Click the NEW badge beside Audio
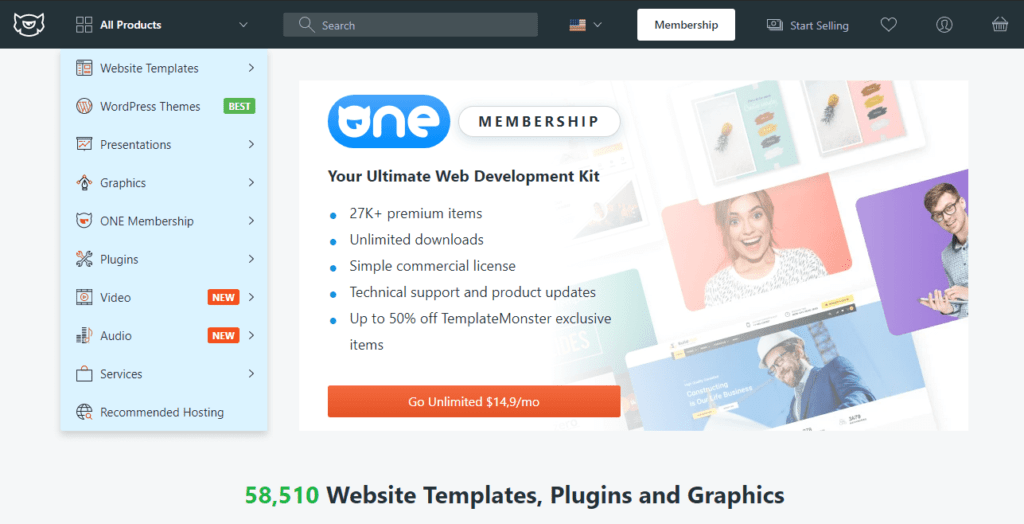This screenshot has width=1024, height=524. 223,335
